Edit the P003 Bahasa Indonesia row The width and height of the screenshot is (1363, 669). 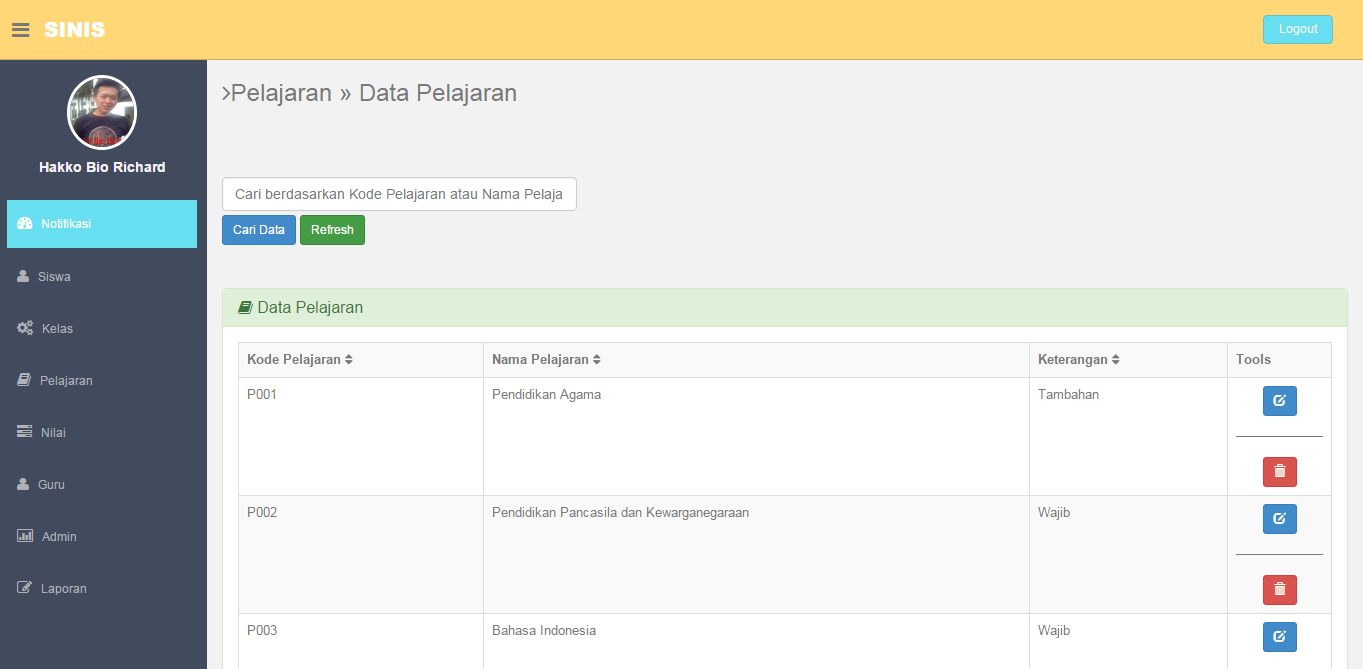pos(1280,637)
